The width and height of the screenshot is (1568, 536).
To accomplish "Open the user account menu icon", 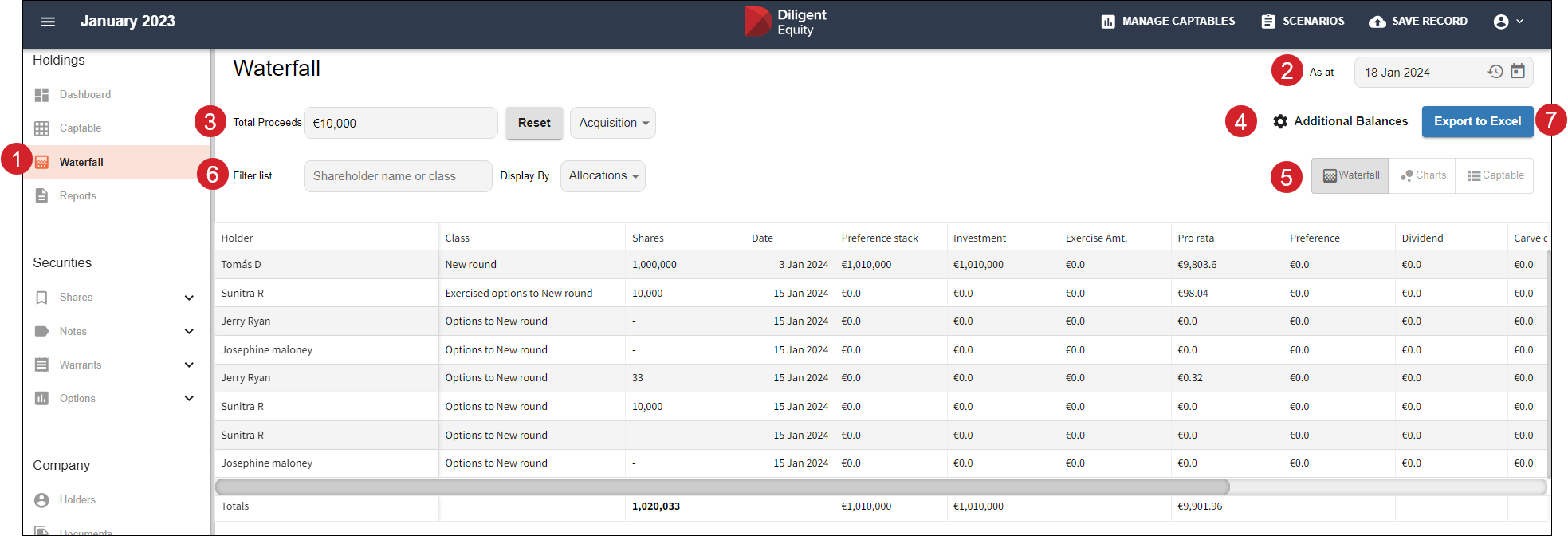I will click(x=1502, y=22).
